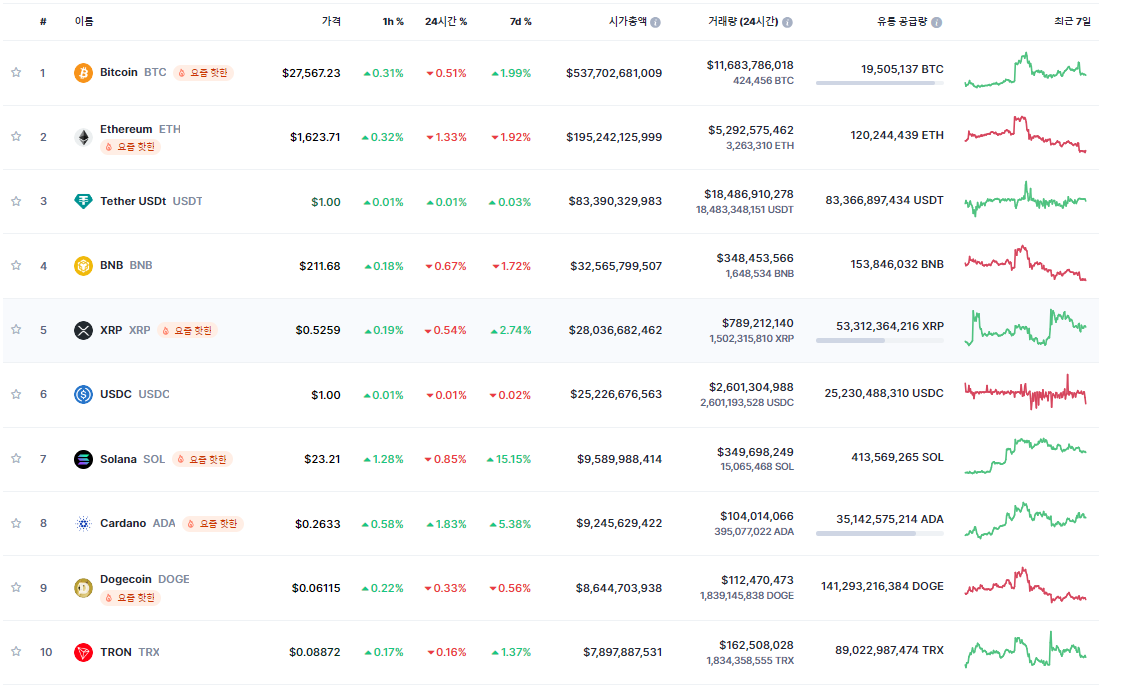Viewport: 1125px width, 687px height.
Task: Star Dogecoin as a favorite
Action: point(16,587)
